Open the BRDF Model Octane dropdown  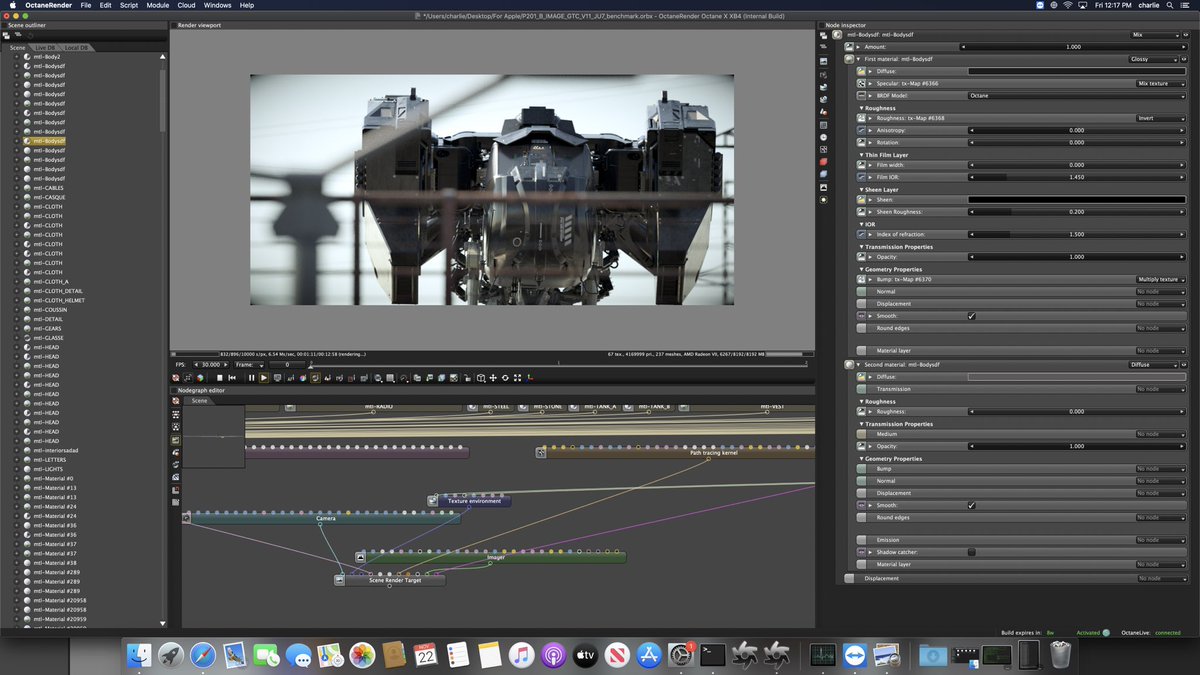1076,96
